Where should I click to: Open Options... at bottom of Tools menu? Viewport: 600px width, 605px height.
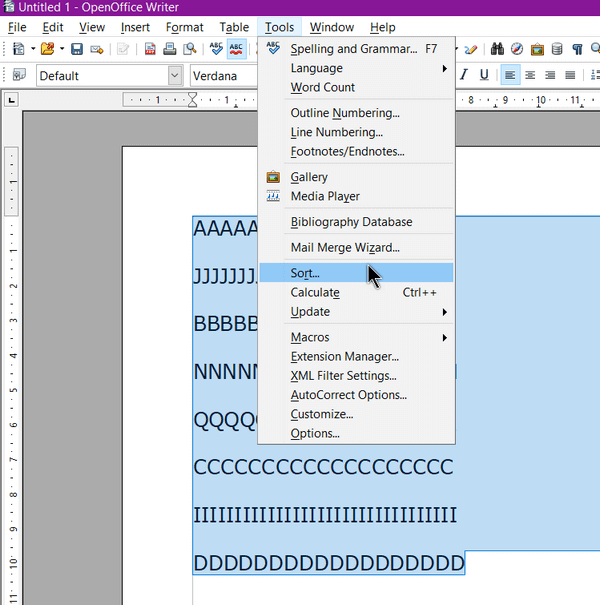356,433
